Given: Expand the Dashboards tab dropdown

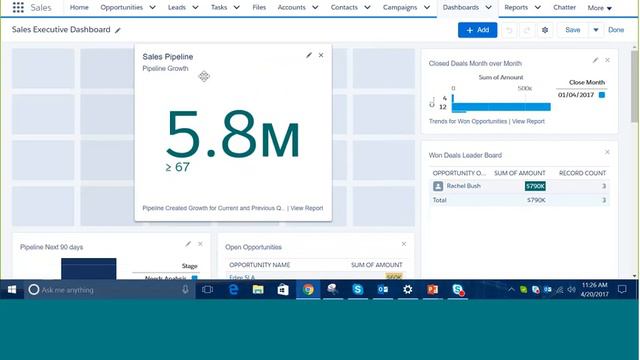Looking at the screenshot, I should (489, 7).
